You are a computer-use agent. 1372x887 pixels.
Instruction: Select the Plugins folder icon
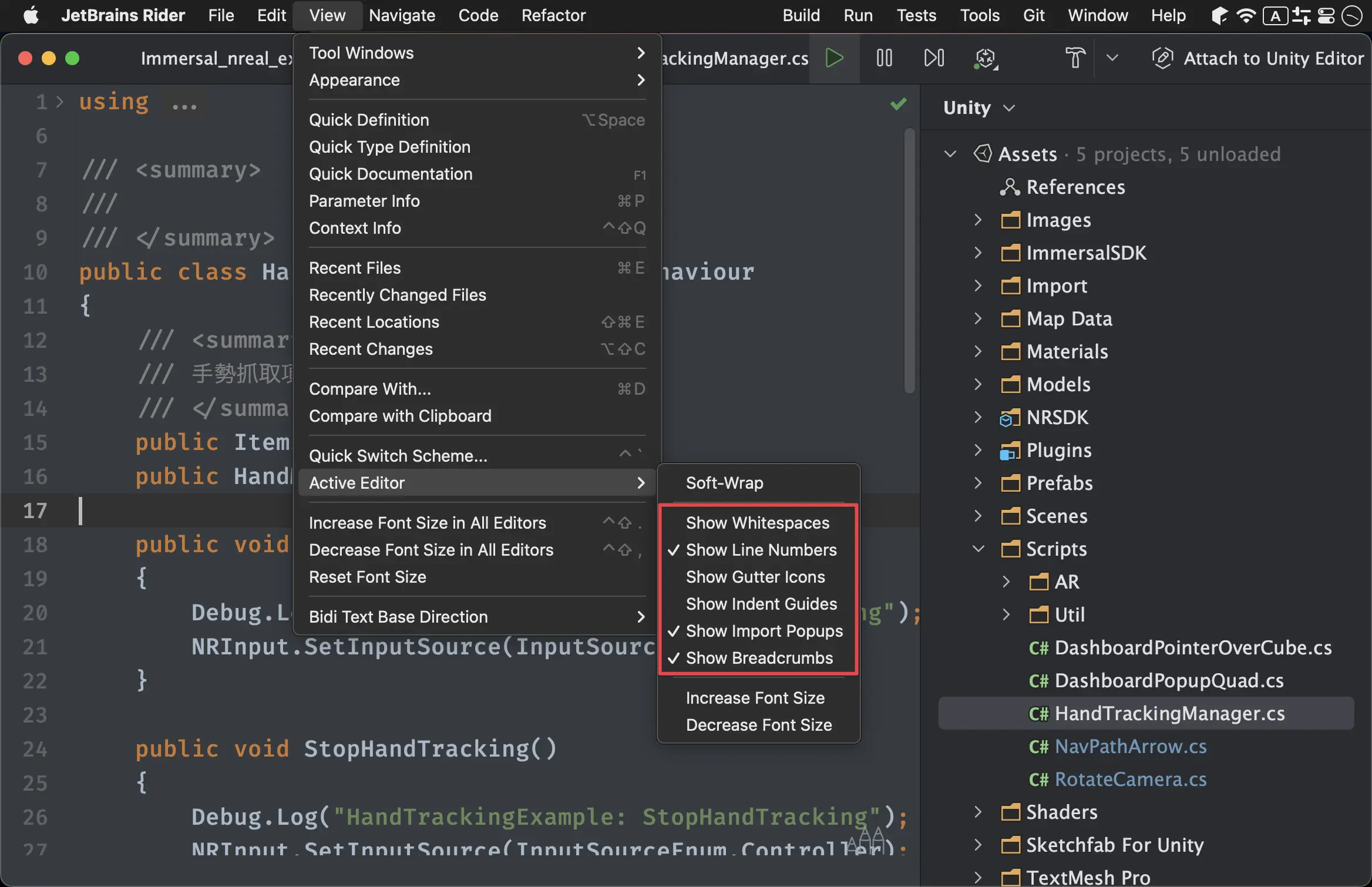(1010, 451)
